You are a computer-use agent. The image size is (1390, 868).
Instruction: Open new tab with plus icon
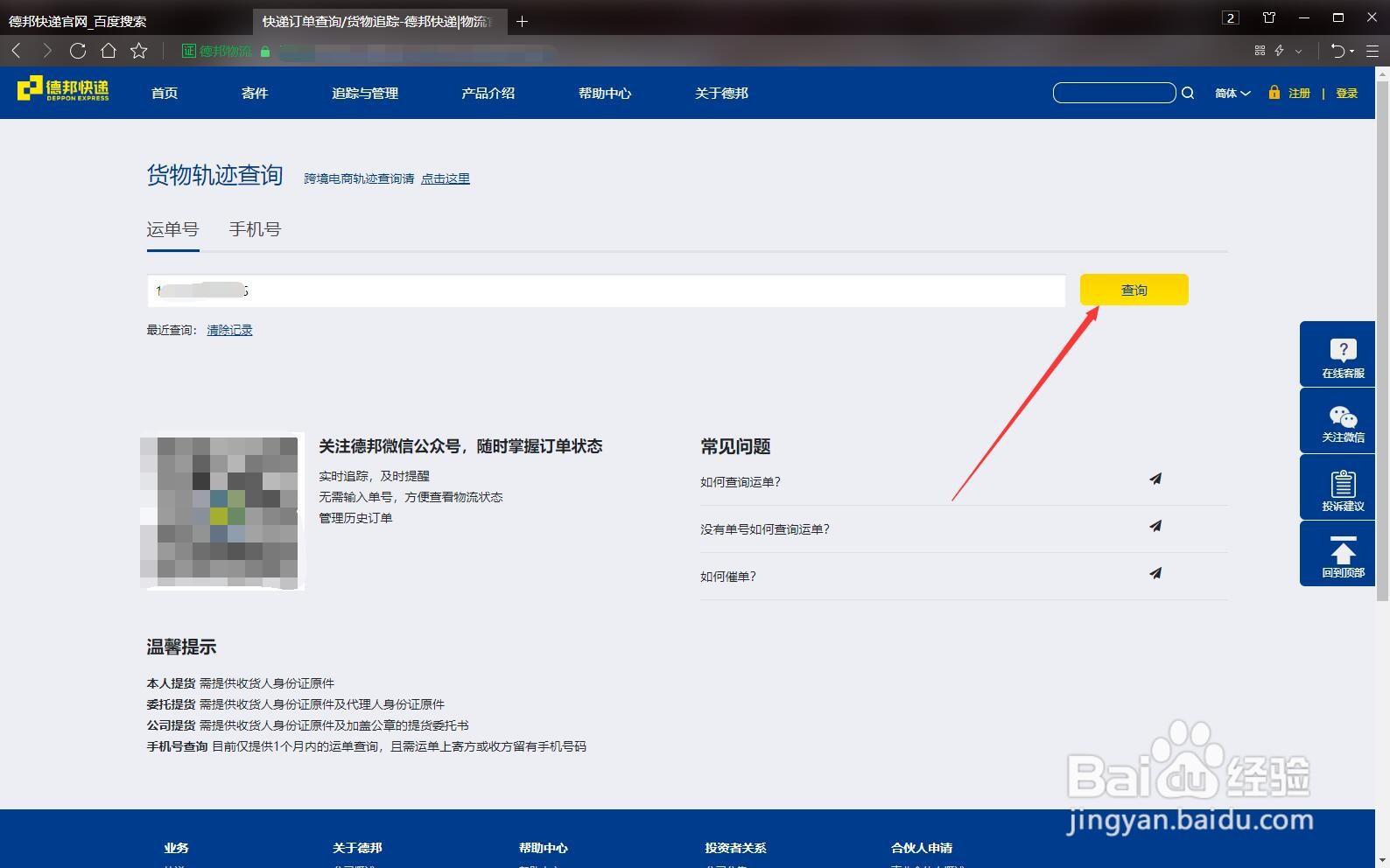click(x=522, y=21)
